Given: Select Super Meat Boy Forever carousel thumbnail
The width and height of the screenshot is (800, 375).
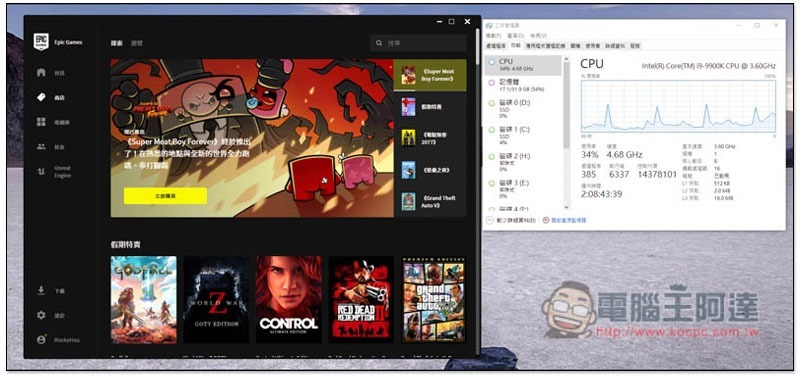Looking at the screenshot, I should coord(408,76).
